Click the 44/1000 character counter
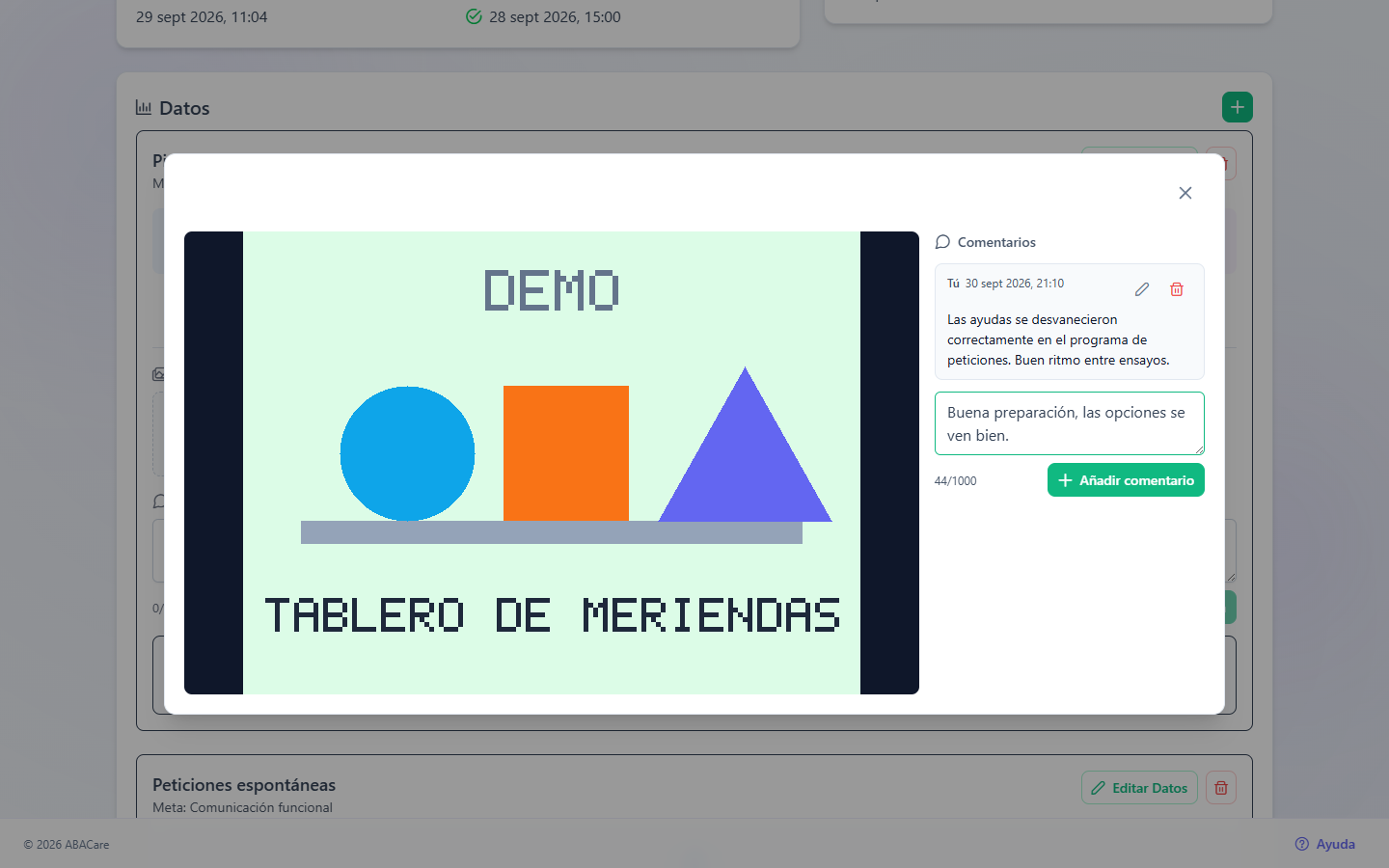Image resolution: width=1389 pixels, height=868 pixels. (955, 481)
